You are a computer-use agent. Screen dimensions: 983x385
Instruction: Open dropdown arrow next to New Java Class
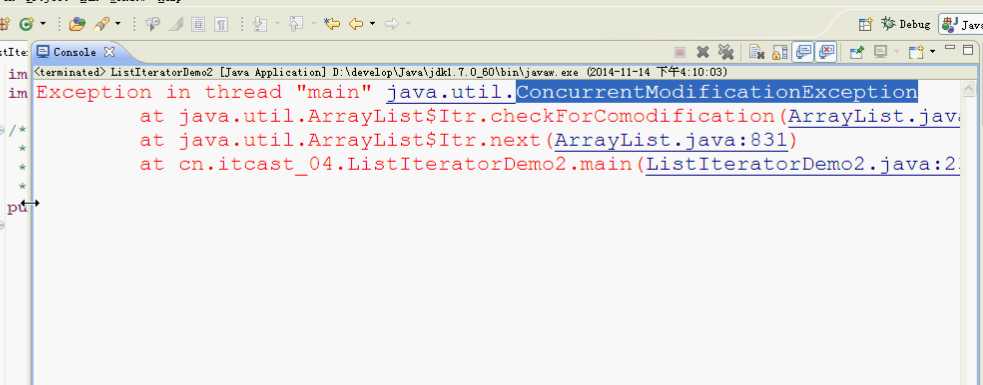(43, 24)
